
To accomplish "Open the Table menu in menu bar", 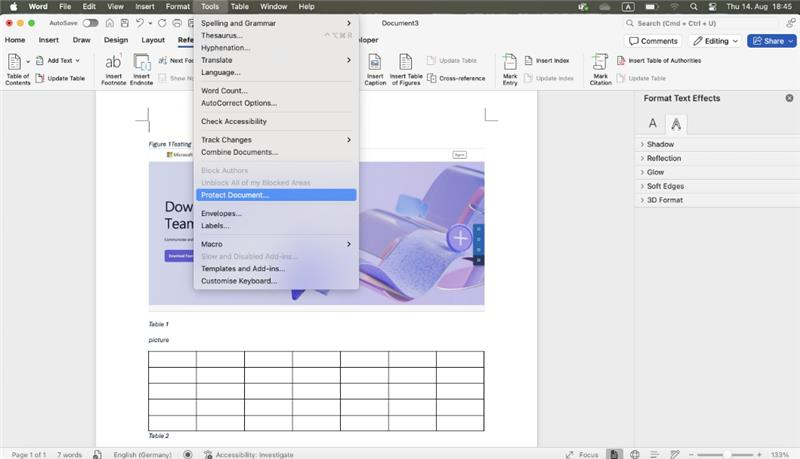I will pyautogui.click(x=239, y=7).
